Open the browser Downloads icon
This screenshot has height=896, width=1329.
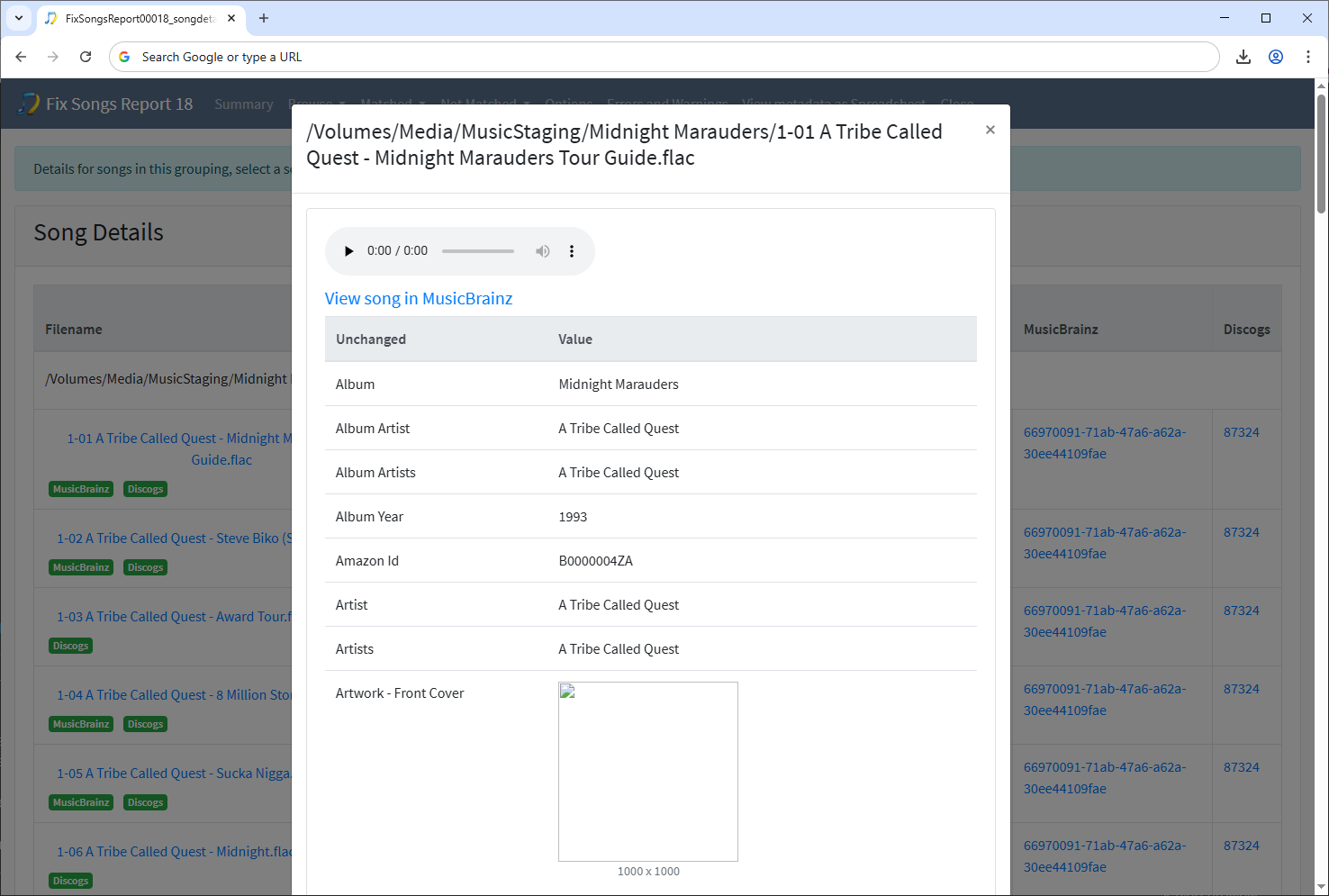click(1243, 57)
